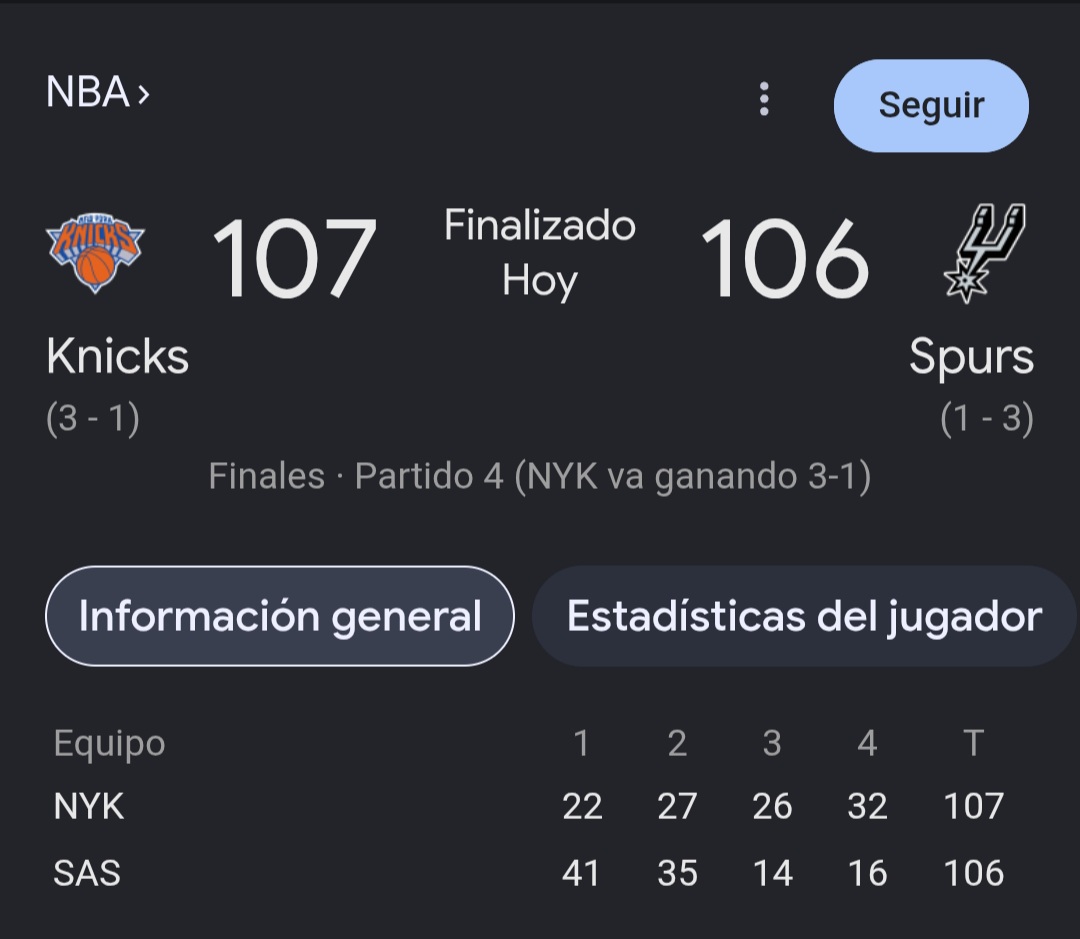Click the Spurs 1 - 3 record text
Viewport: 1080px width, 939px height.
(987, 418)
